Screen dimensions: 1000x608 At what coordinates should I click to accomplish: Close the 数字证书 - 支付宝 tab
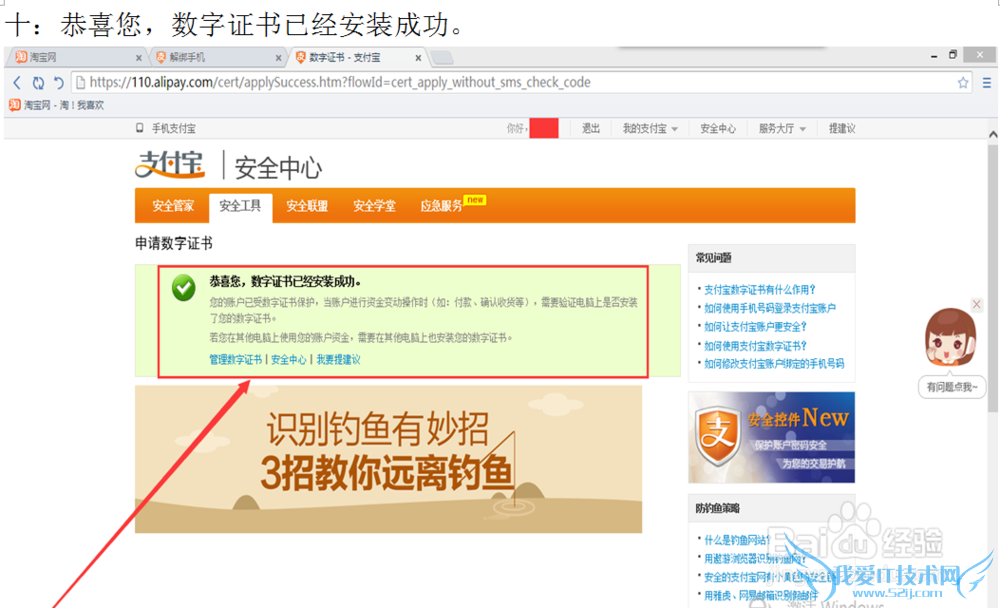point(418,58)
